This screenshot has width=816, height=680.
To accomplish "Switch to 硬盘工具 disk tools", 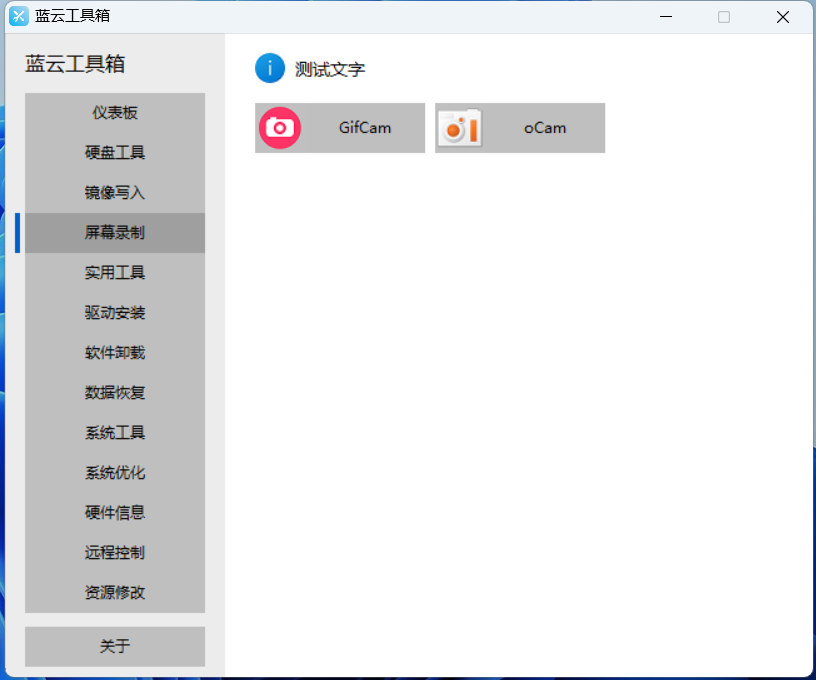I will [x=115, y=153].
